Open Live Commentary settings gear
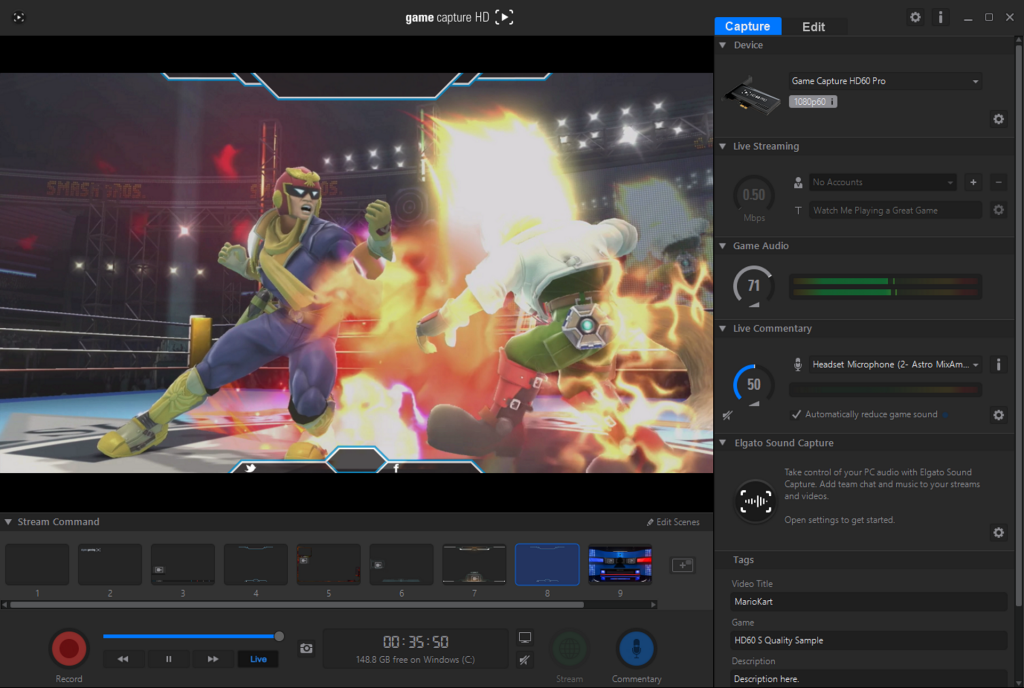 pos(999,415)
